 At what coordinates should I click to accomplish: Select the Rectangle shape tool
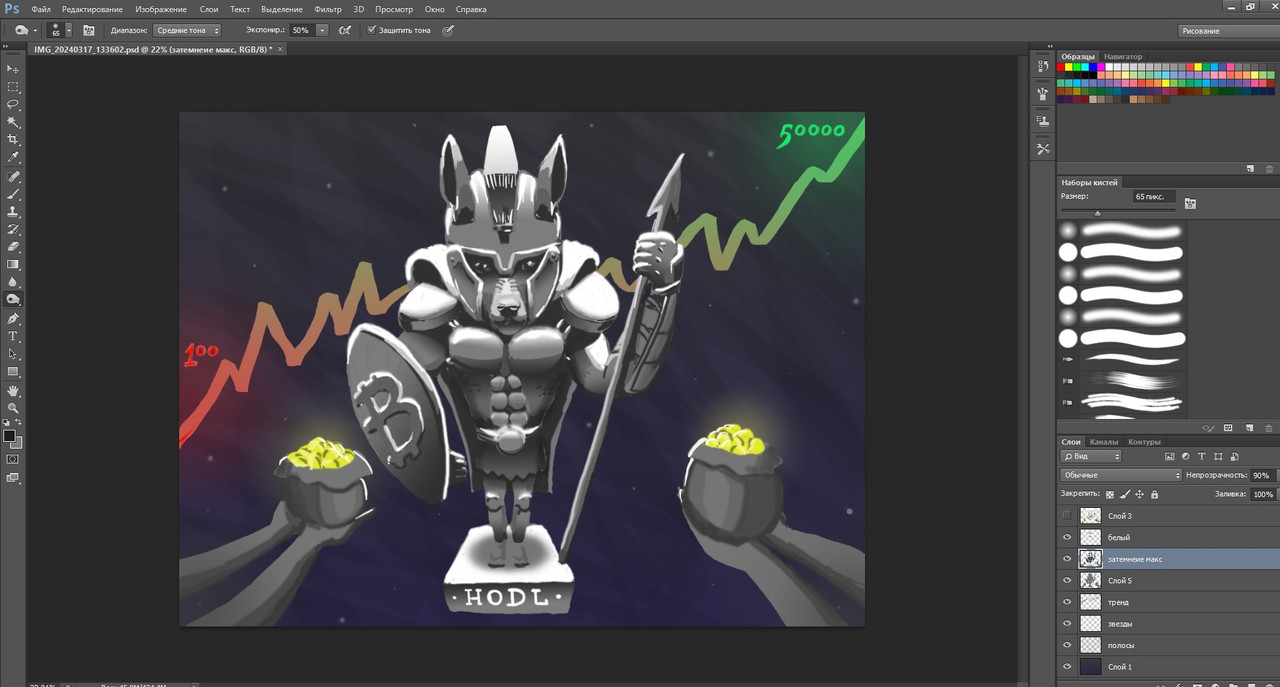[x=13, y=372]
